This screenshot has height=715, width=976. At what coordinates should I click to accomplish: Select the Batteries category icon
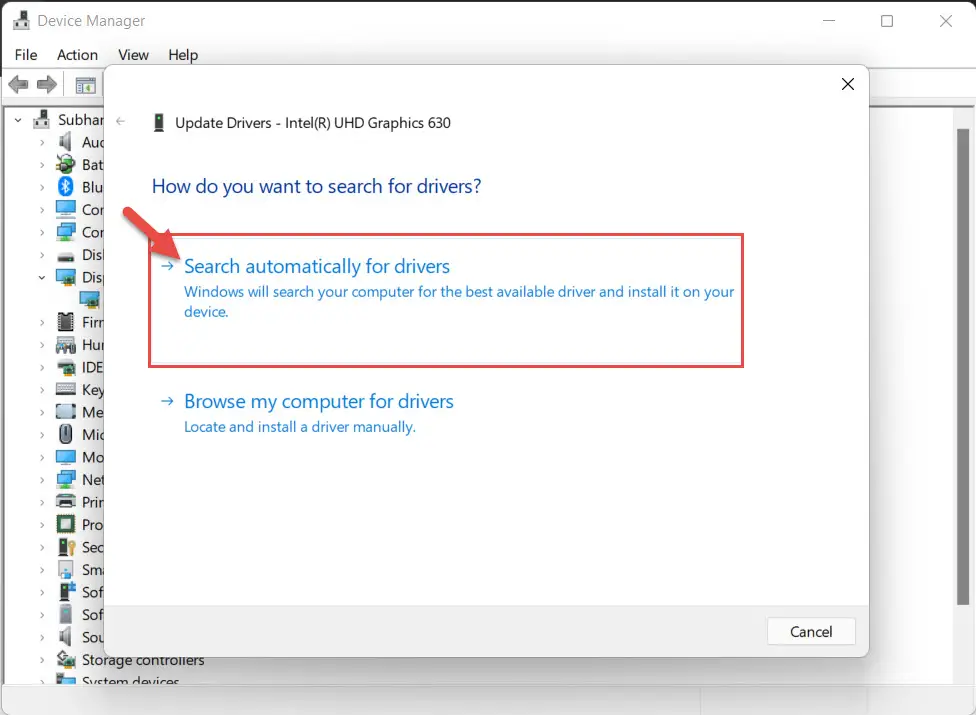tap(65, 164)
